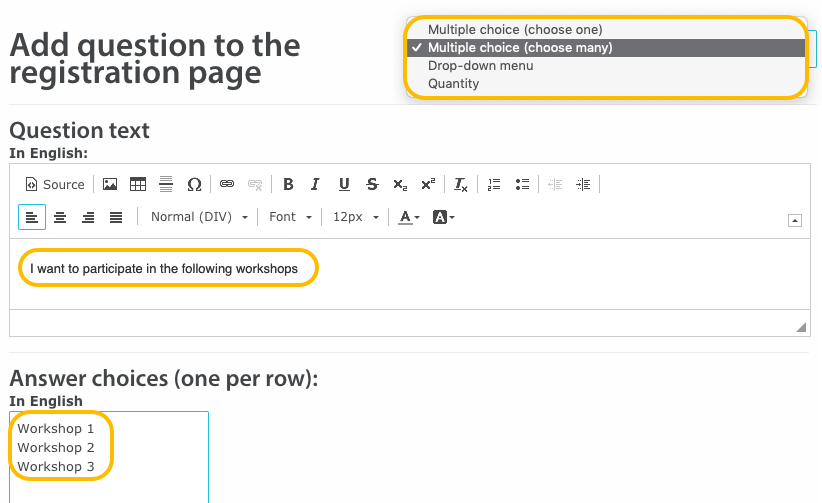
Task: Open the Normal (DIV) paragraph format dropdown
Action: coord(199,217)
